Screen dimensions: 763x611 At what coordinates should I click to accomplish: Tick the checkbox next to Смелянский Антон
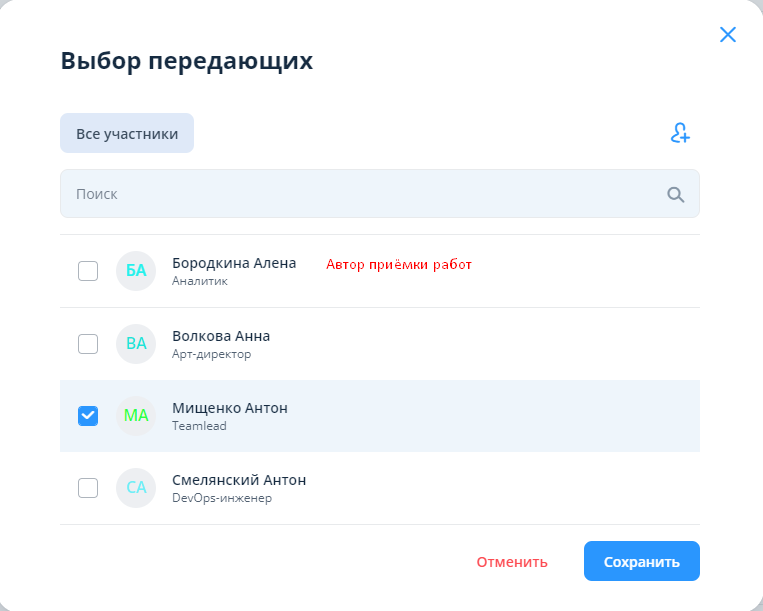(88, 488)
